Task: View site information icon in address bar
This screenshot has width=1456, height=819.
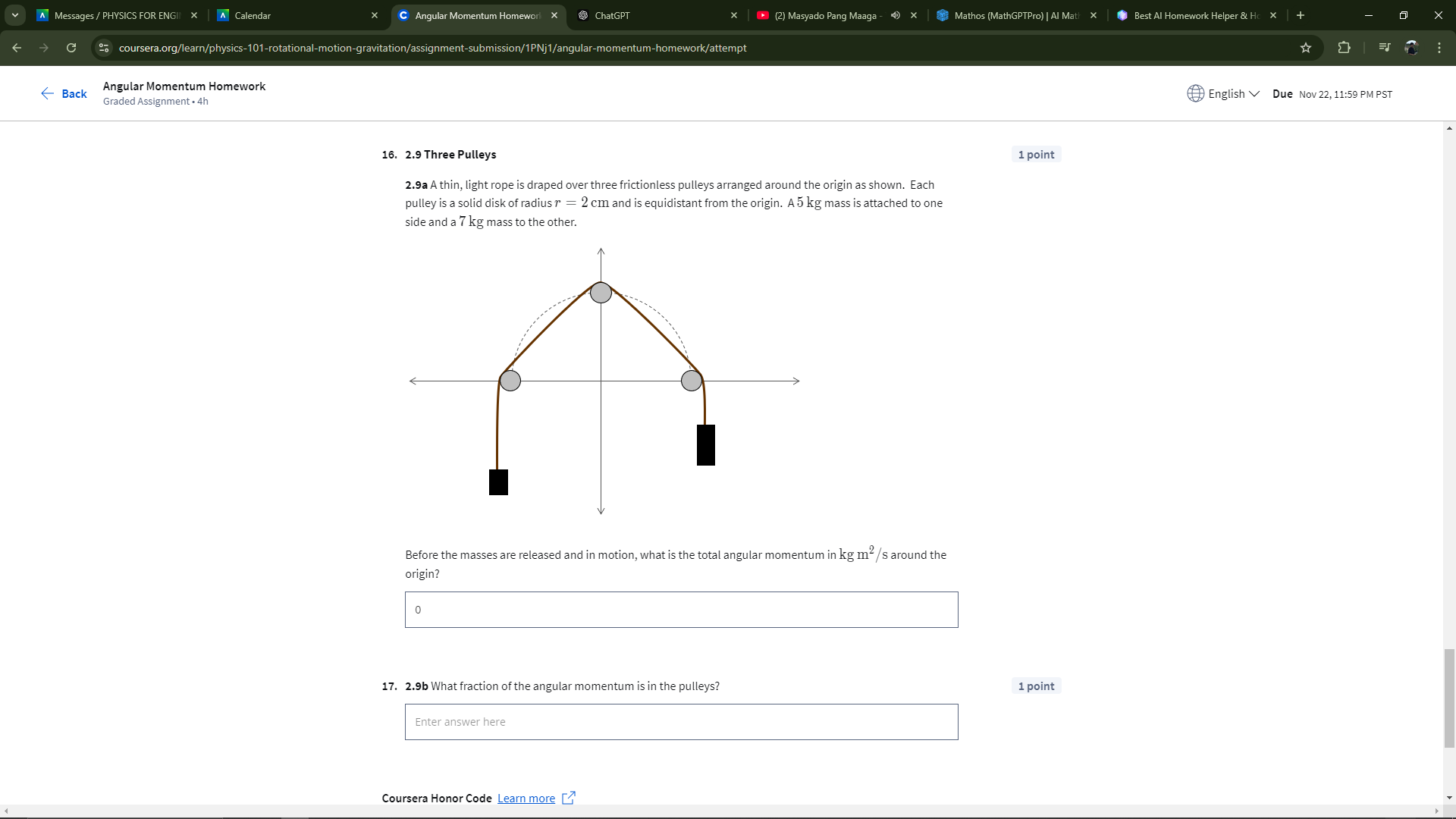Action: coord(104,48)
